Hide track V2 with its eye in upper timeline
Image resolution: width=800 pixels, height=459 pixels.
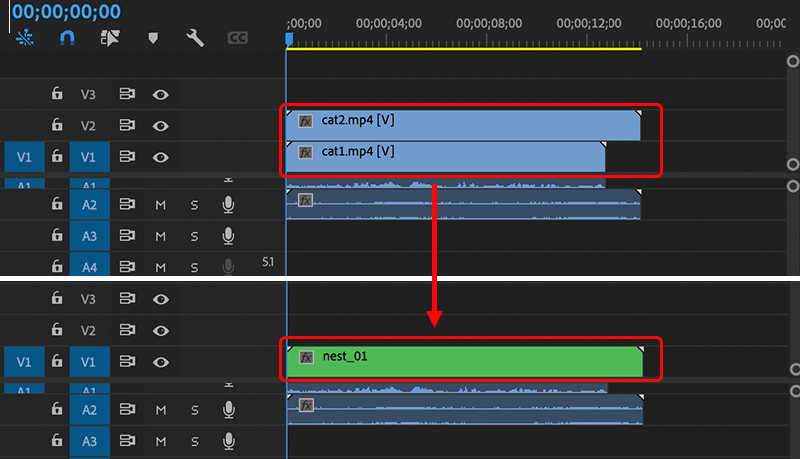click(160, 125)
